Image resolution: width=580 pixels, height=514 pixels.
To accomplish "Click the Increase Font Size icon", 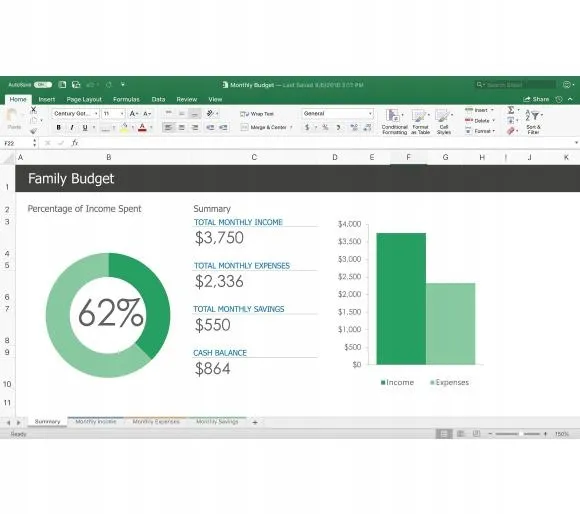I will coord(134,114).
